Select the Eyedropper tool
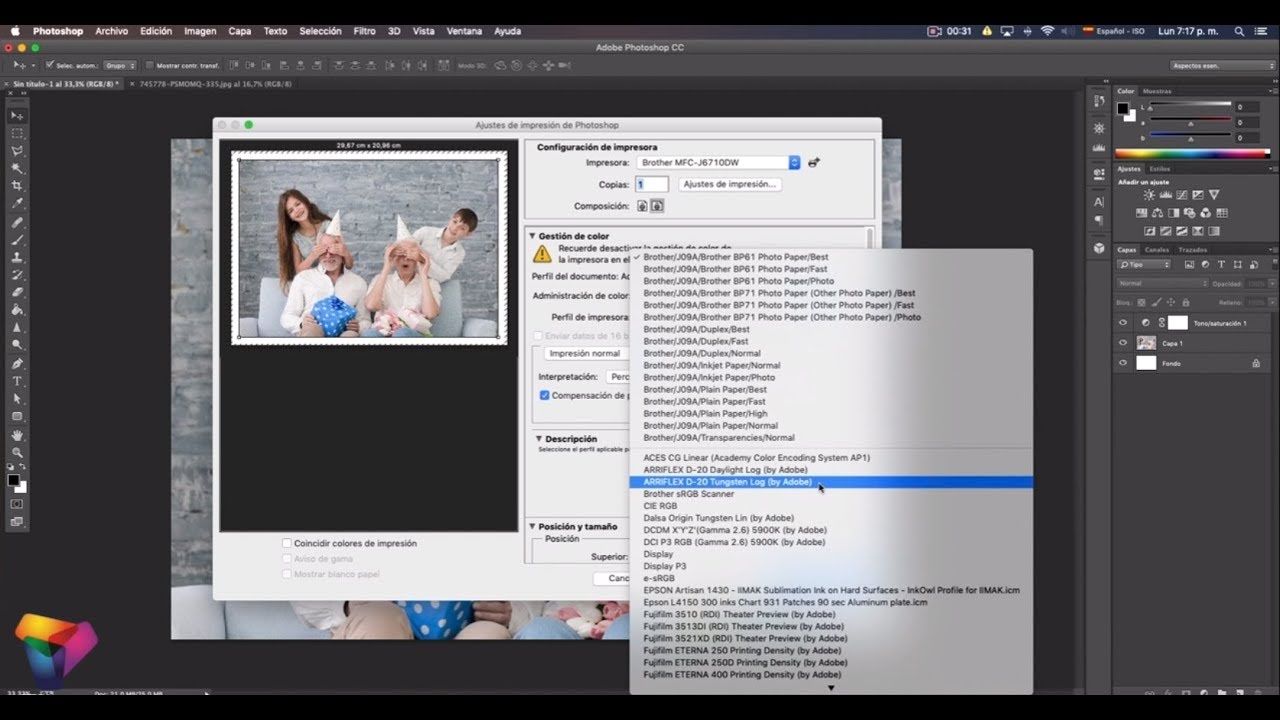The width and height of the screenshot is (1280, 720). click(x=17, y=204)
